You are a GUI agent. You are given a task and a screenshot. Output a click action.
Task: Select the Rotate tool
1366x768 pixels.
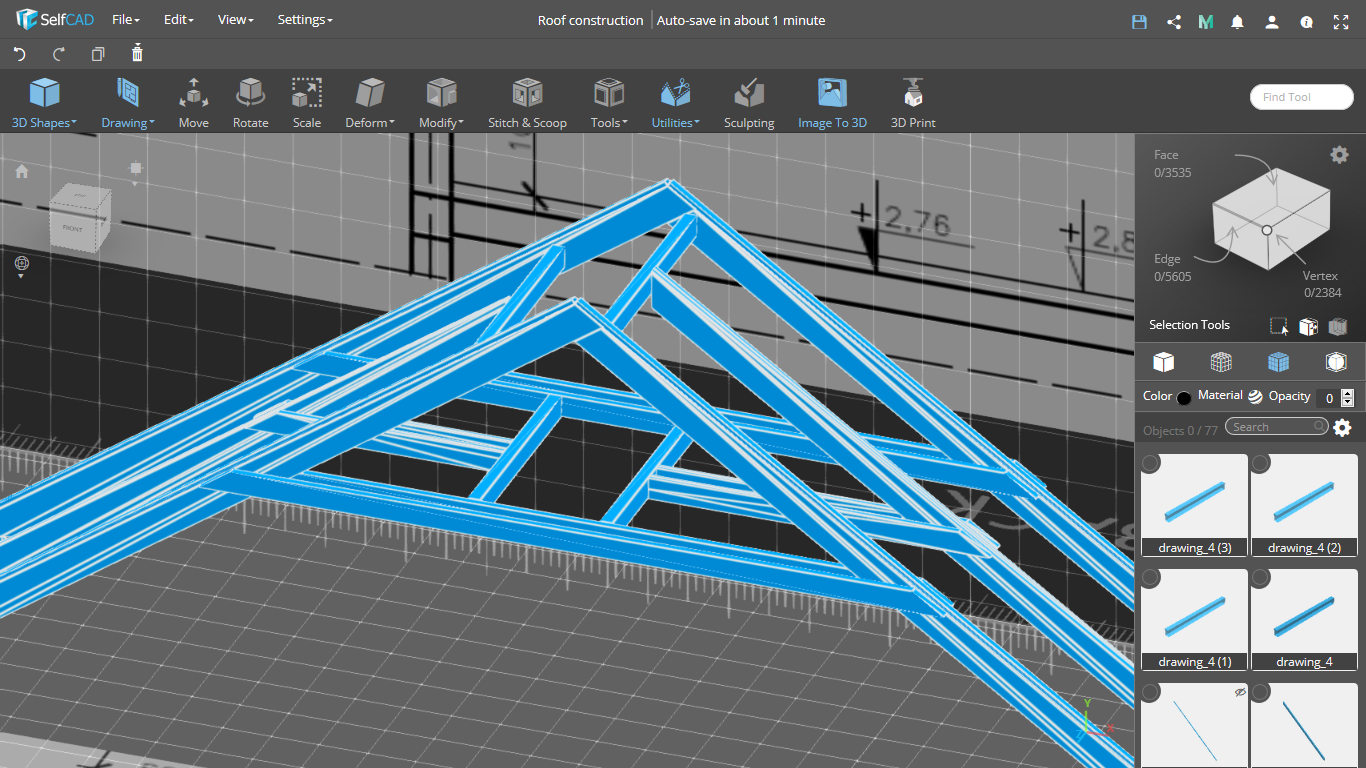click(250, 104)
